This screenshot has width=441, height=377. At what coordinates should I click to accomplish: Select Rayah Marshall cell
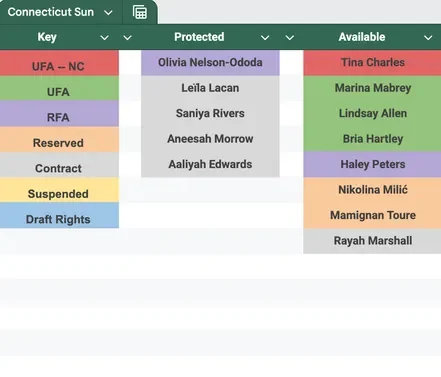click(372, 241)
